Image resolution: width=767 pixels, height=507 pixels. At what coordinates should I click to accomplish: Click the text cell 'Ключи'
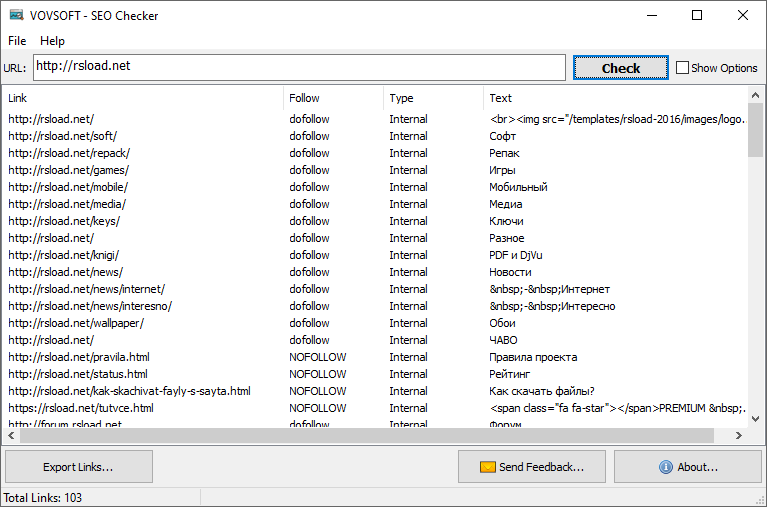[x=506, y=221]
